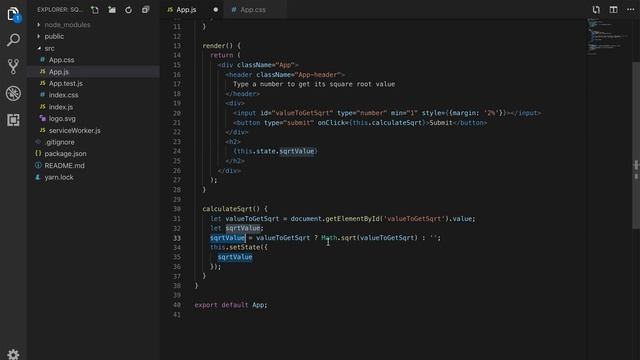This screenshot has height=360, width=640.
Task: Click sqrtValue on line 35
Action: click(235, 257)
